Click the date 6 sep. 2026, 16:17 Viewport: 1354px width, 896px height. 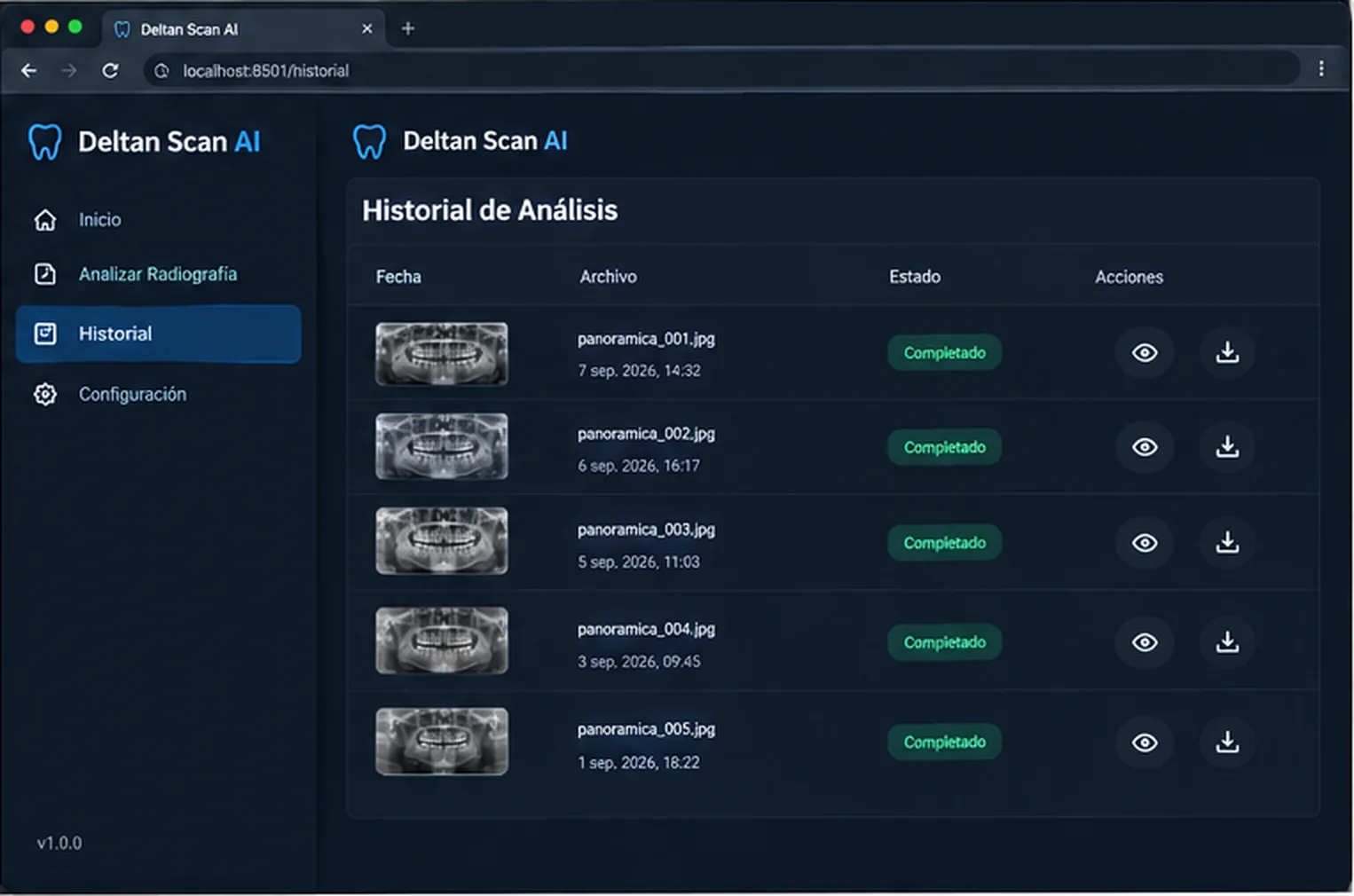(639, 466)
